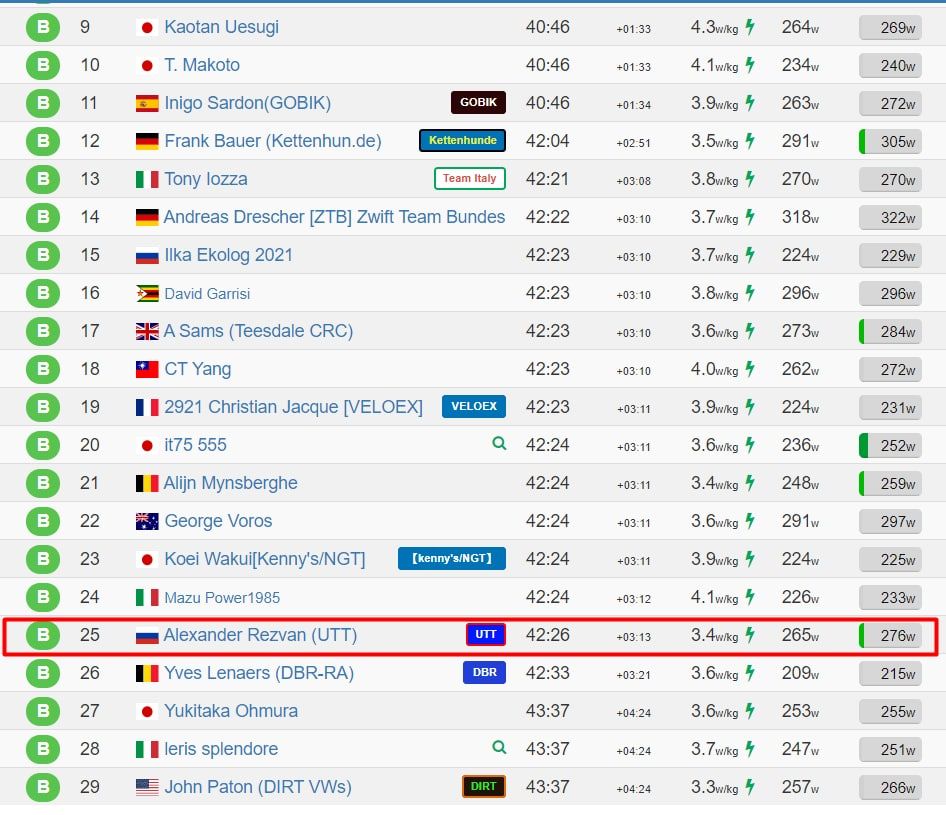This screenshot has height=815, width=946.
Task: Click lightning bolt icon in John Paton row
Action: click(x=750, y=787)
